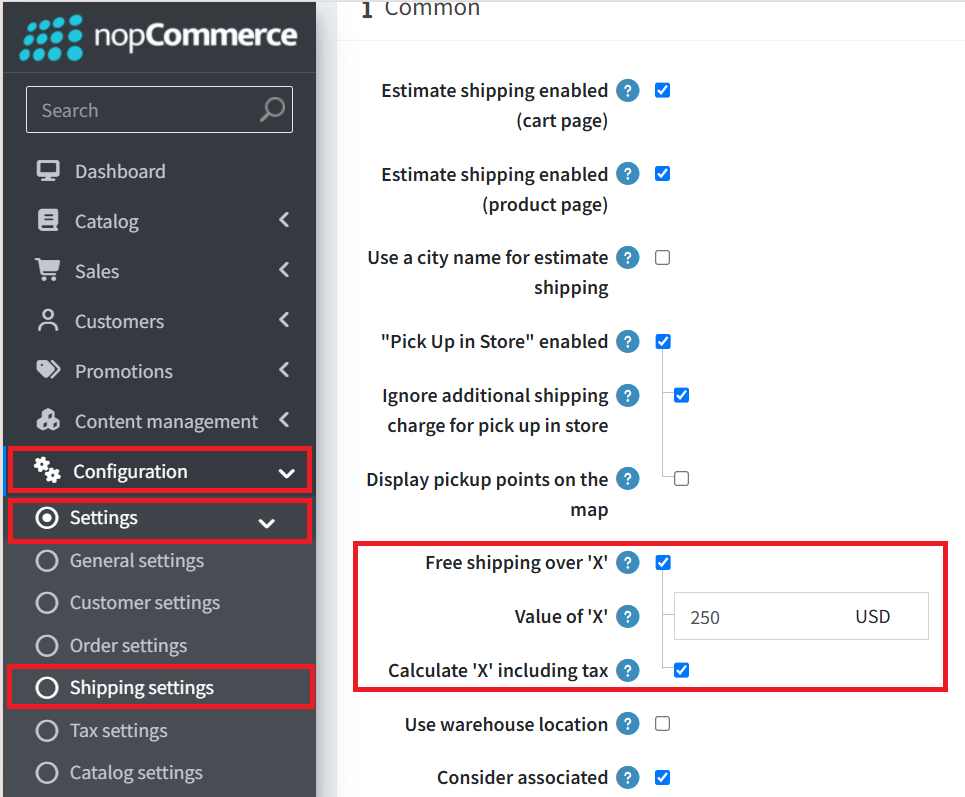Click the Promotions tags icon
965x797 pixels.
(48, 370)
